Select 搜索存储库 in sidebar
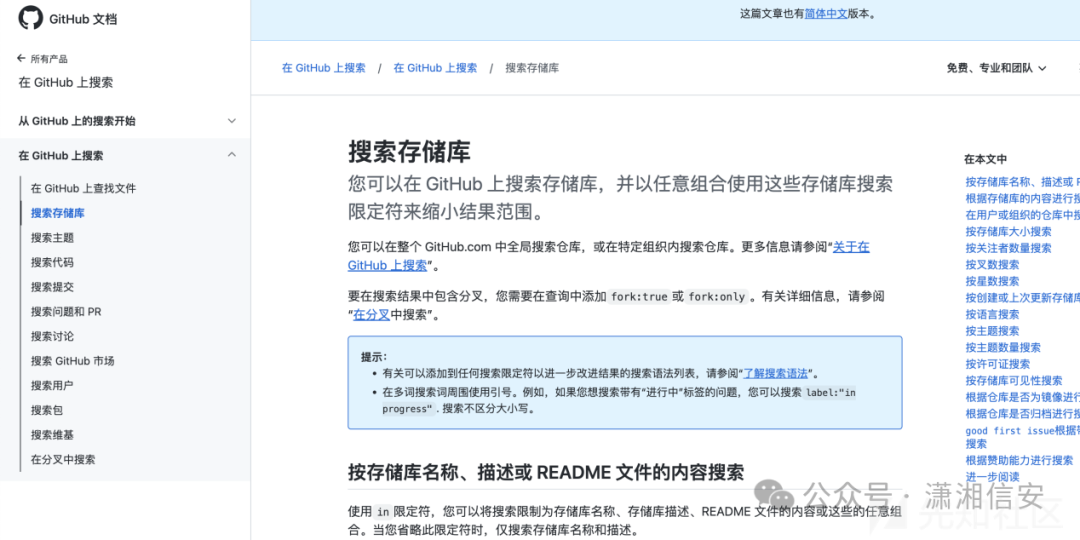 click(x=58, y=213)
